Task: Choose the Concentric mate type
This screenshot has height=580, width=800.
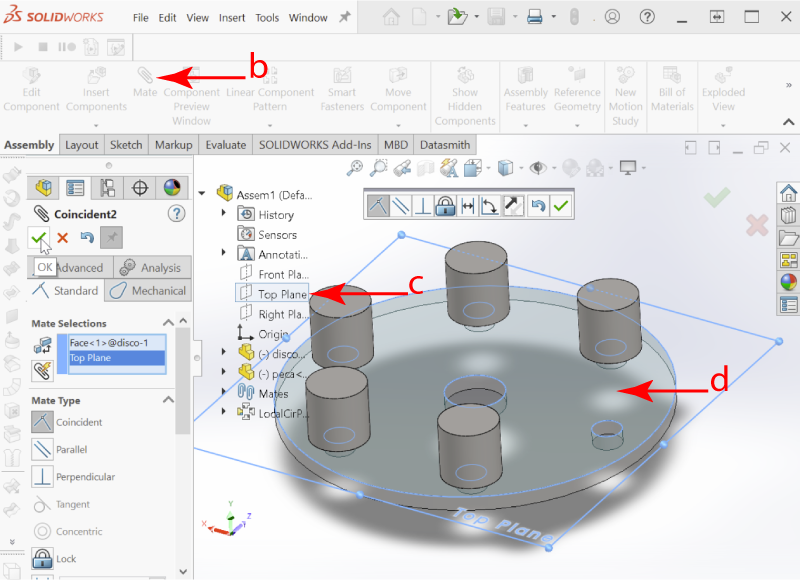Action: [67, 531]
